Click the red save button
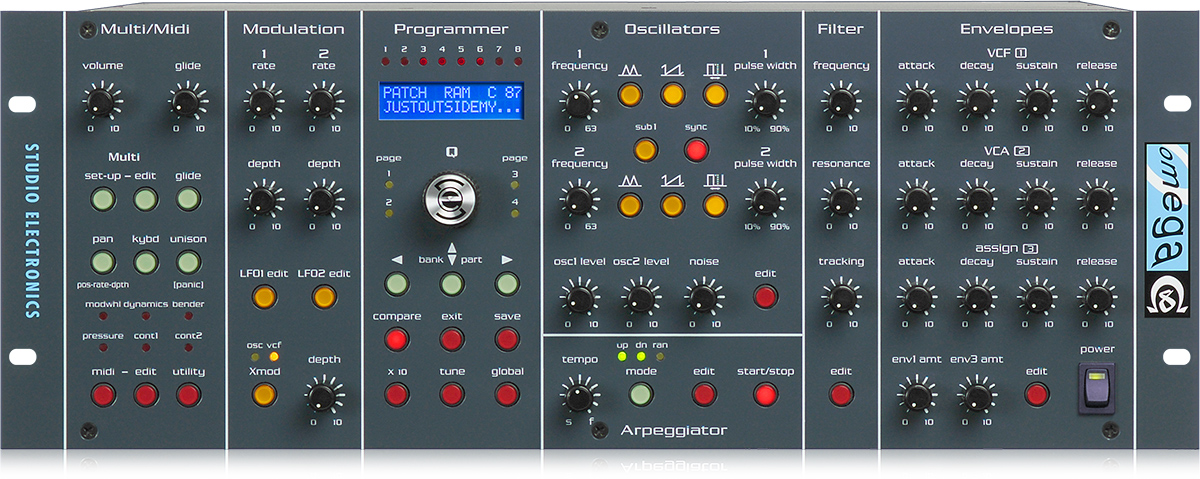The width and height of the screenshot is (1200, 479). point(507,339)
